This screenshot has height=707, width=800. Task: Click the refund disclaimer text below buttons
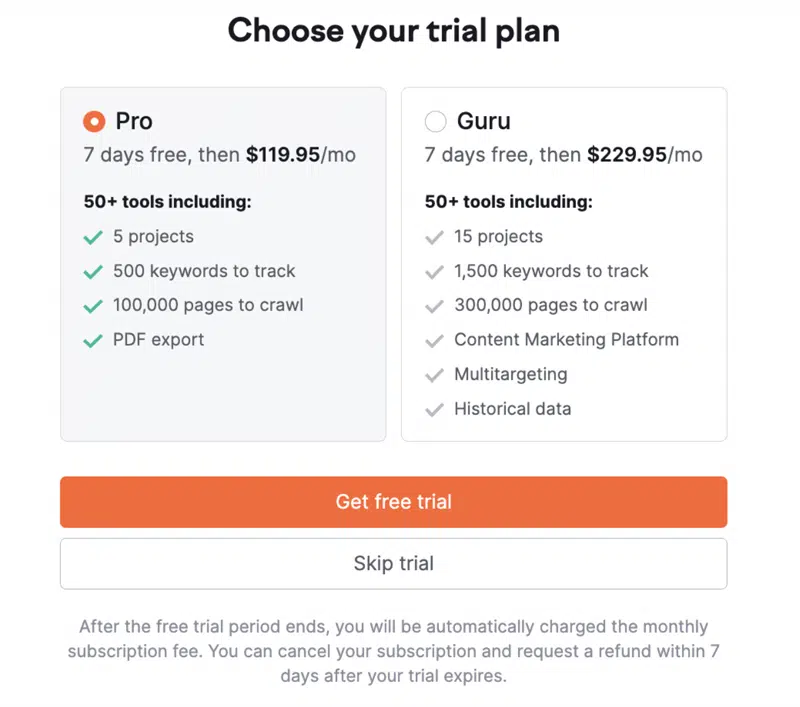point(393,651)
